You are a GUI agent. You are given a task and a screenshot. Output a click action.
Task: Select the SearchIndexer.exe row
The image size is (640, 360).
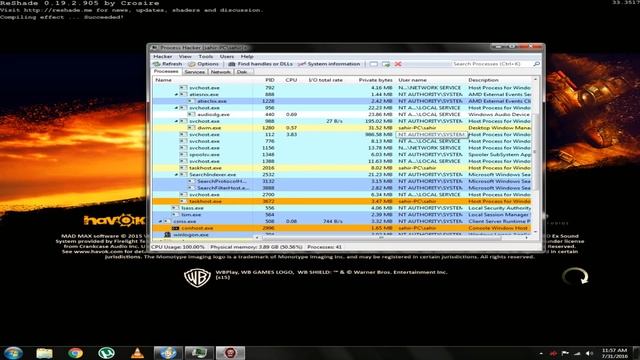[x=342, y=175]
